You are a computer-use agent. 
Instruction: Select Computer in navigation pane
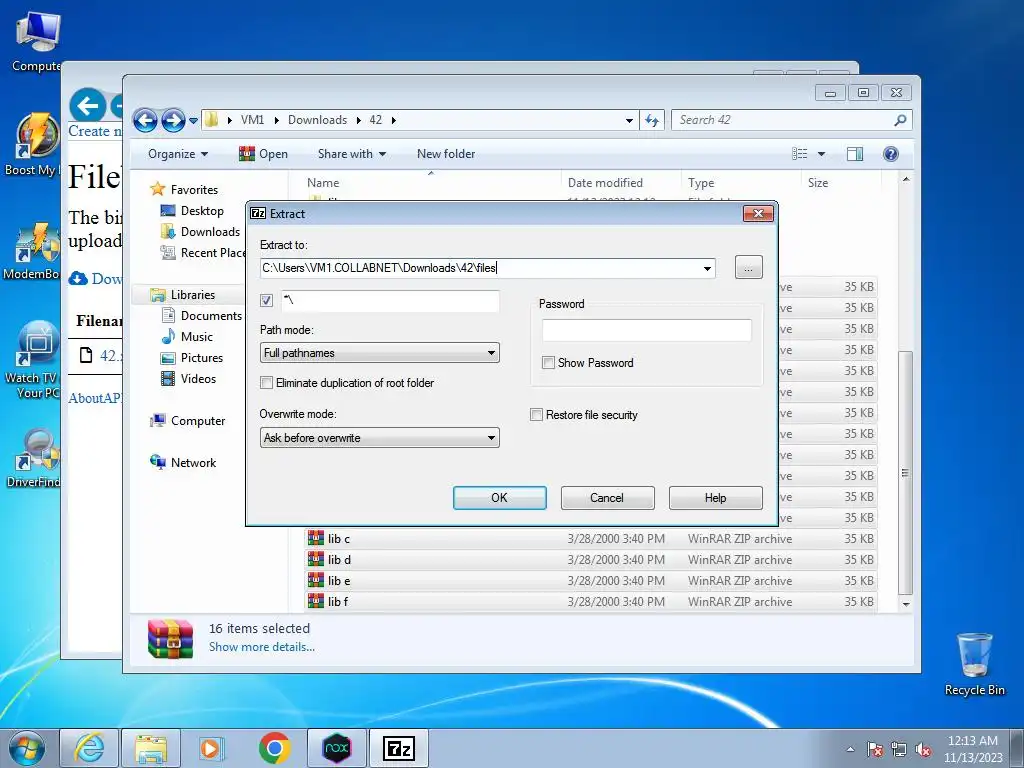point(187,421)
